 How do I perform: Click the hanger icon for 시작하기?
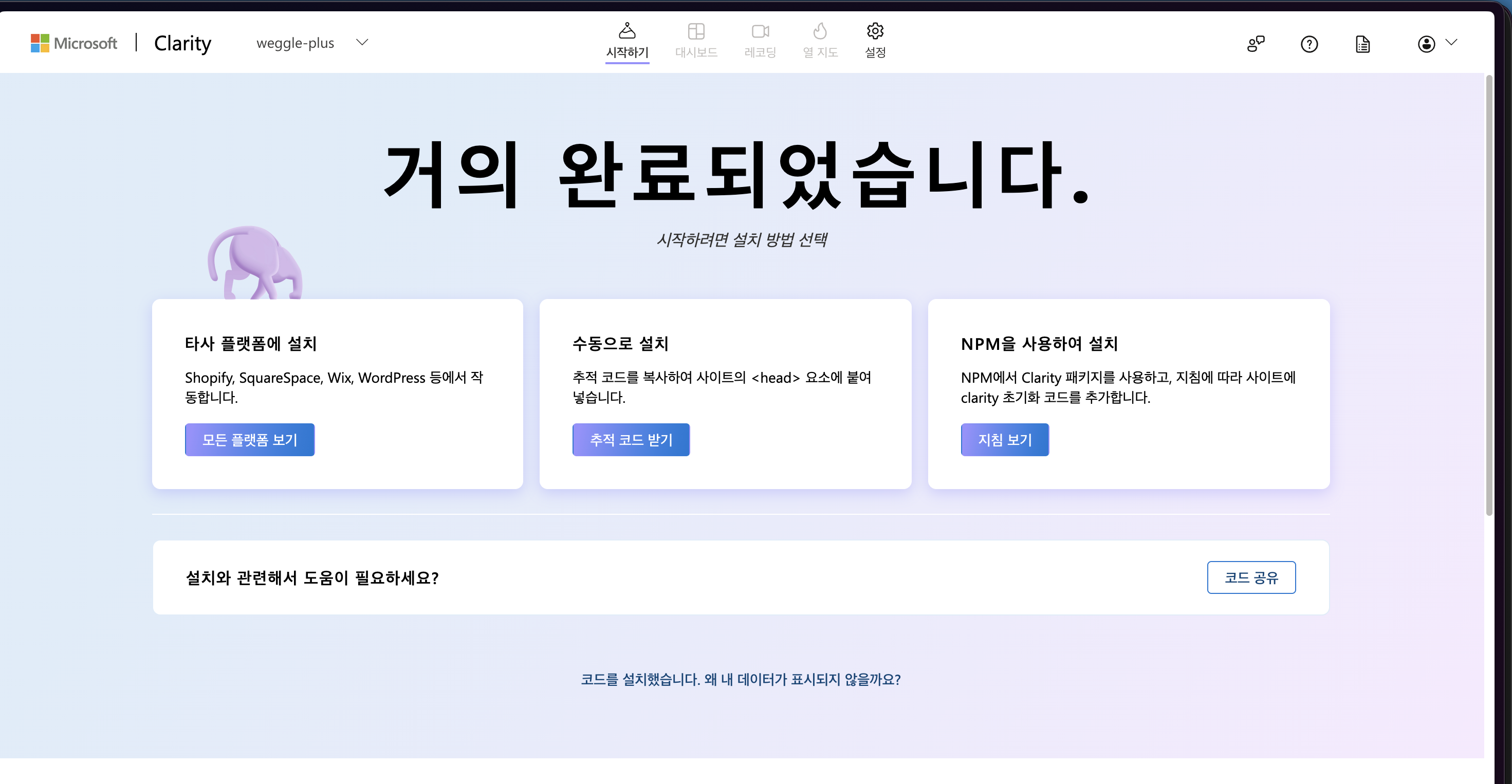[627, 30]
